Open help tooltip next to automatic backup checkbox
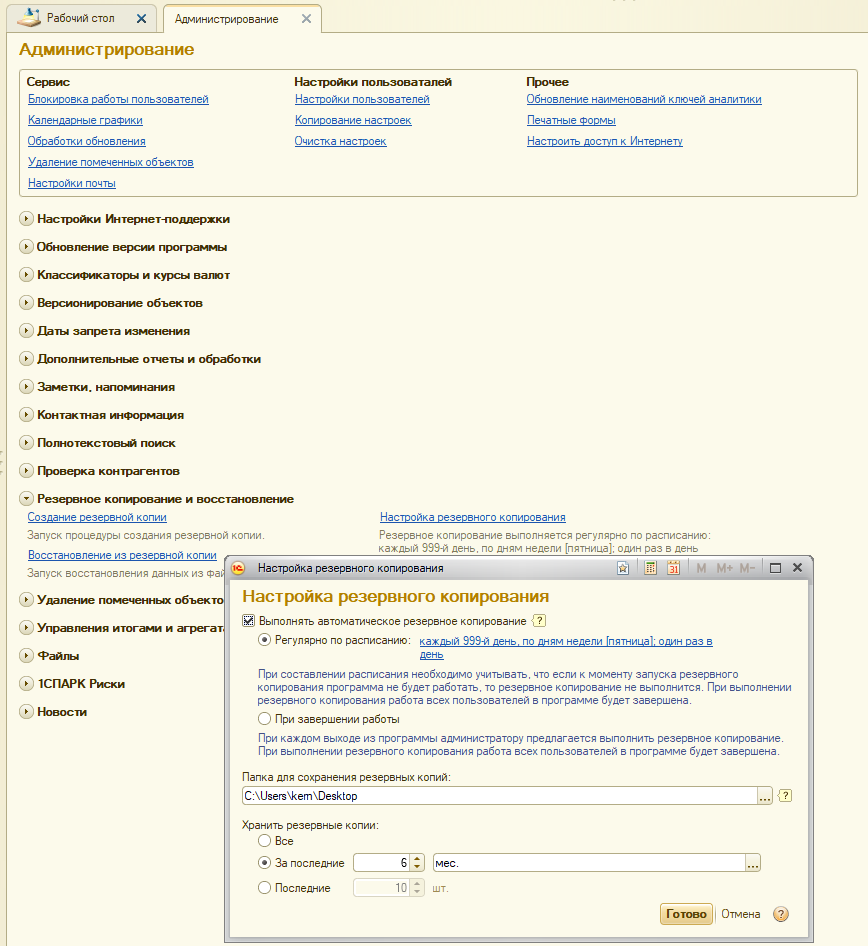868x946 pixels. pos(539,621)
